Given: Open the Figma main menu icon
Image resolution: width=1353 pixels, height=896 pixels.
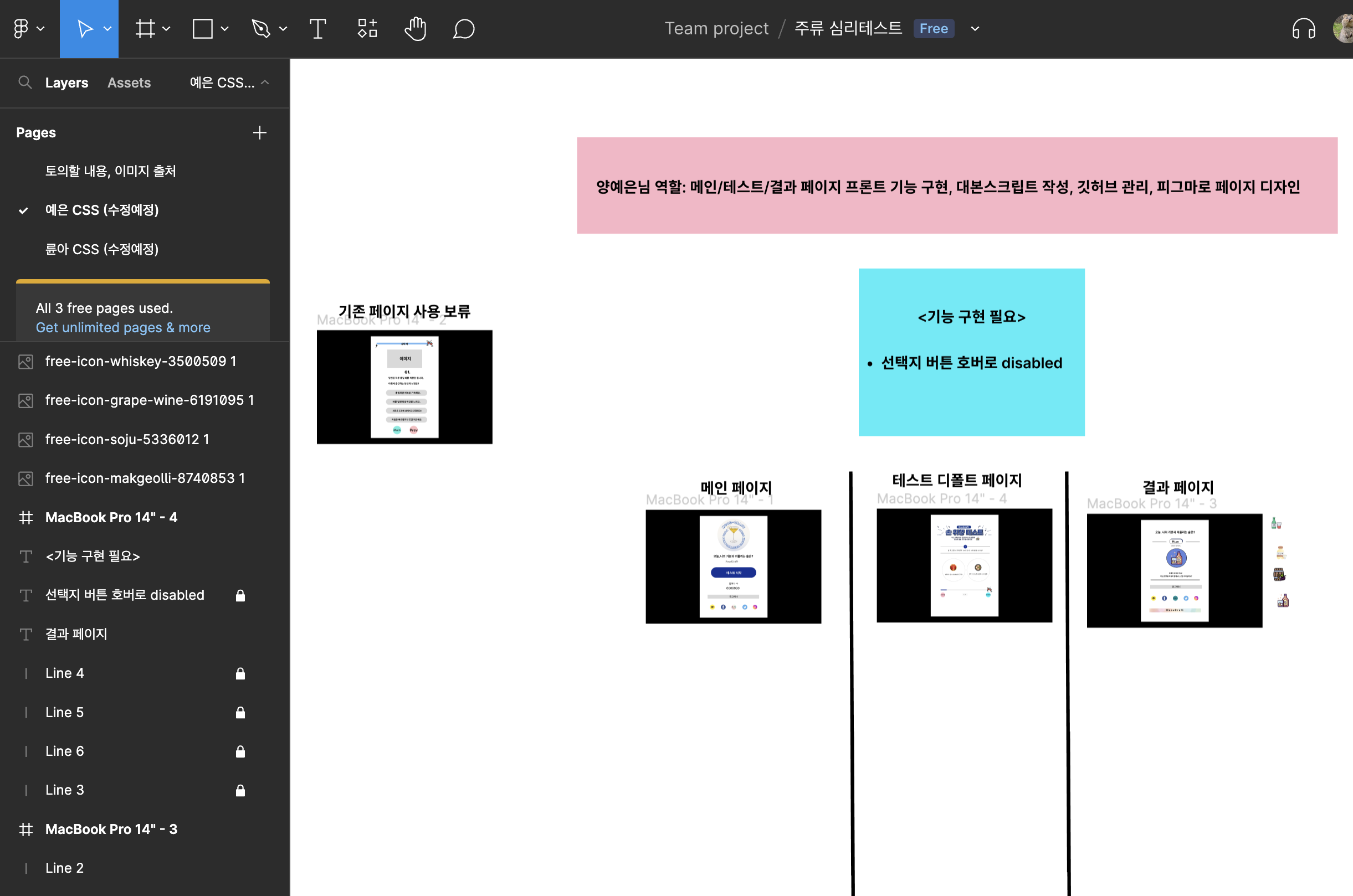Looking at the screenshot, I should [21, 28].
